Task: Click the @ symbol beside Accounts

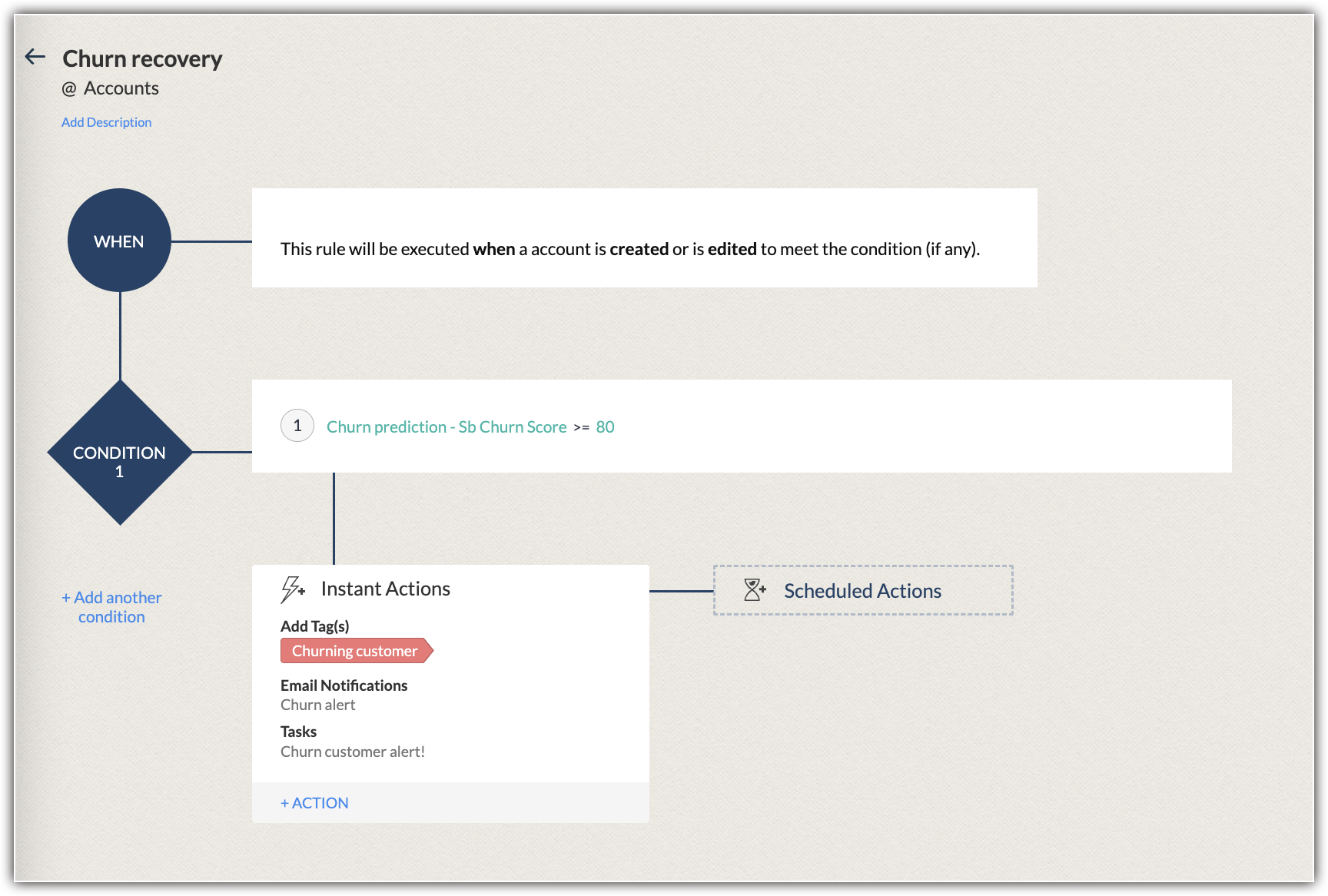Action: click(x=69, y=89)
